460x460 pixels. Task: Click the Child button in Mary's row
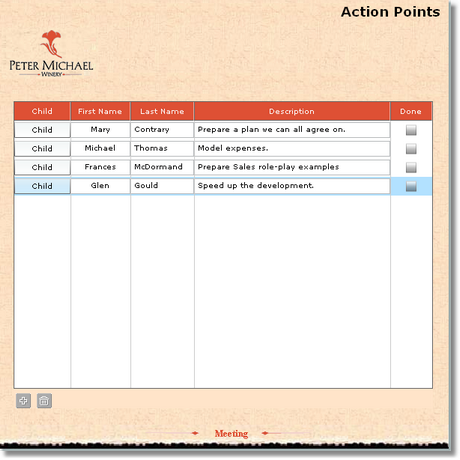(42, 130)
